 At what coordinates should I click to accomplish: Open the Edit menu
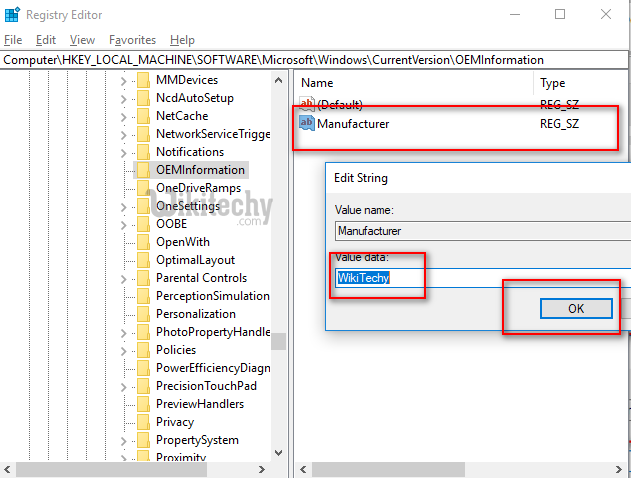pos(46,40)
